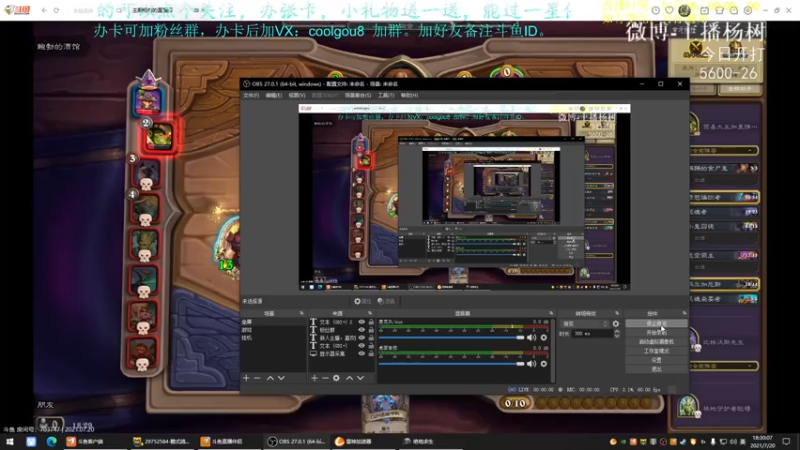The image size is (800, 450).
Task: Toggle lock on 粉丝群 source
Action: pyautogui.click(x=371, y=330)
